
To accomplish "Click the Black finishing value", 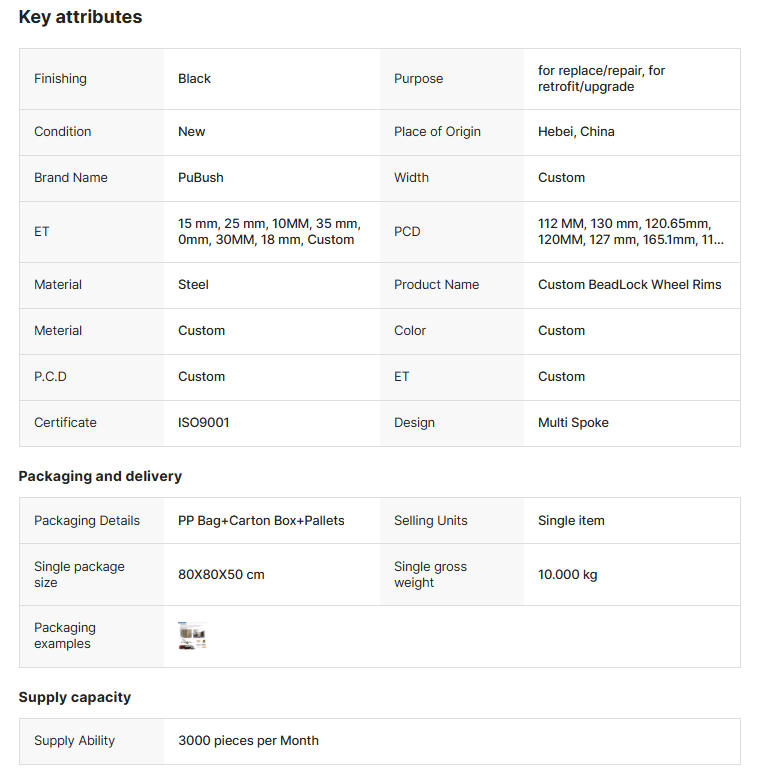I will pyautogui.click(x=194, y=79).
